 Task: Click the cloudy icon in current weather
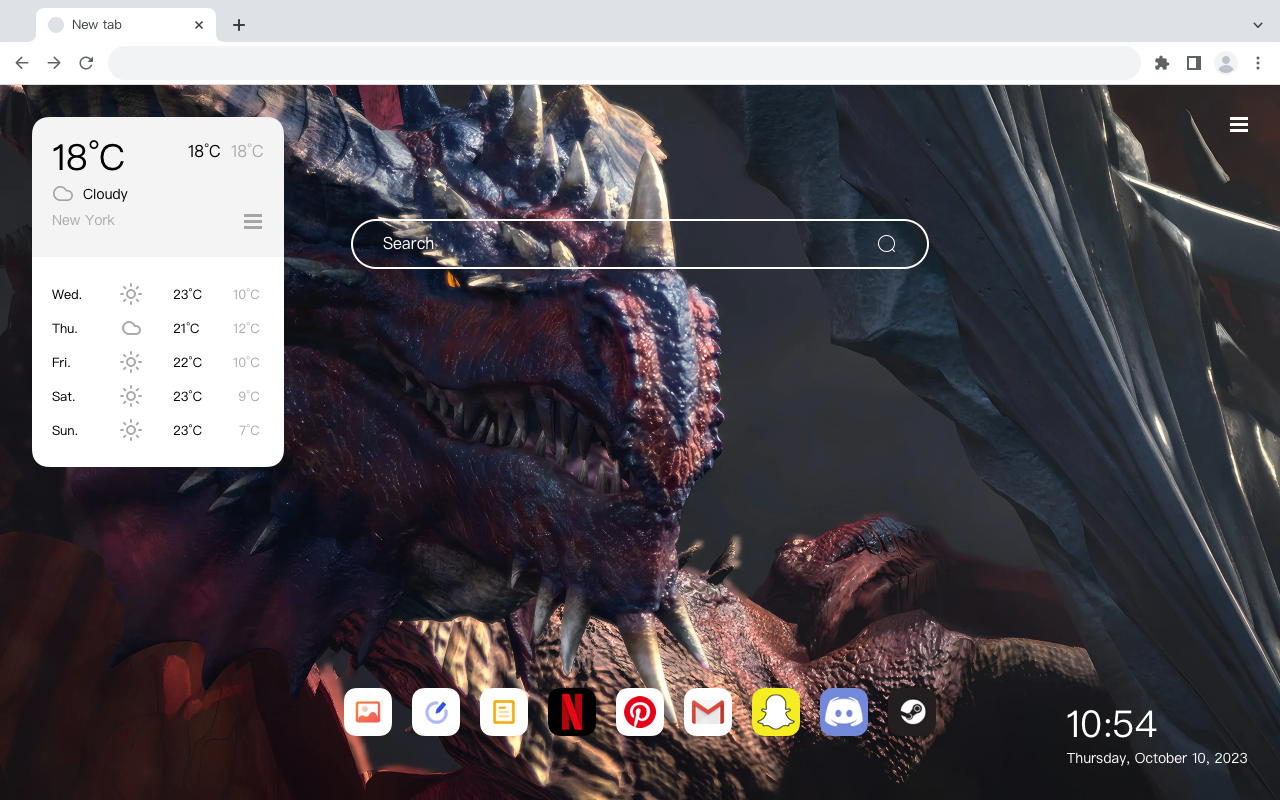(63, 194)
